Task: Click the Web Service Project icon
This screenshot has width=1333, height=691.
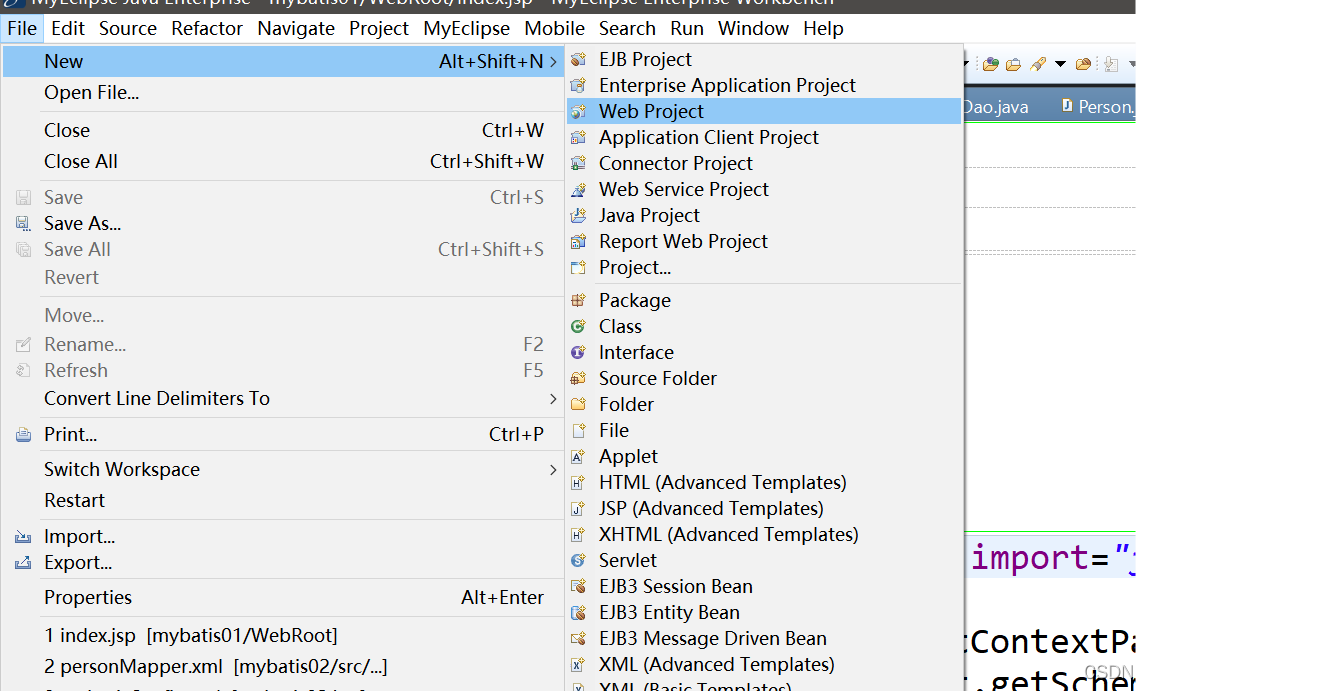Action: [578, 190]
